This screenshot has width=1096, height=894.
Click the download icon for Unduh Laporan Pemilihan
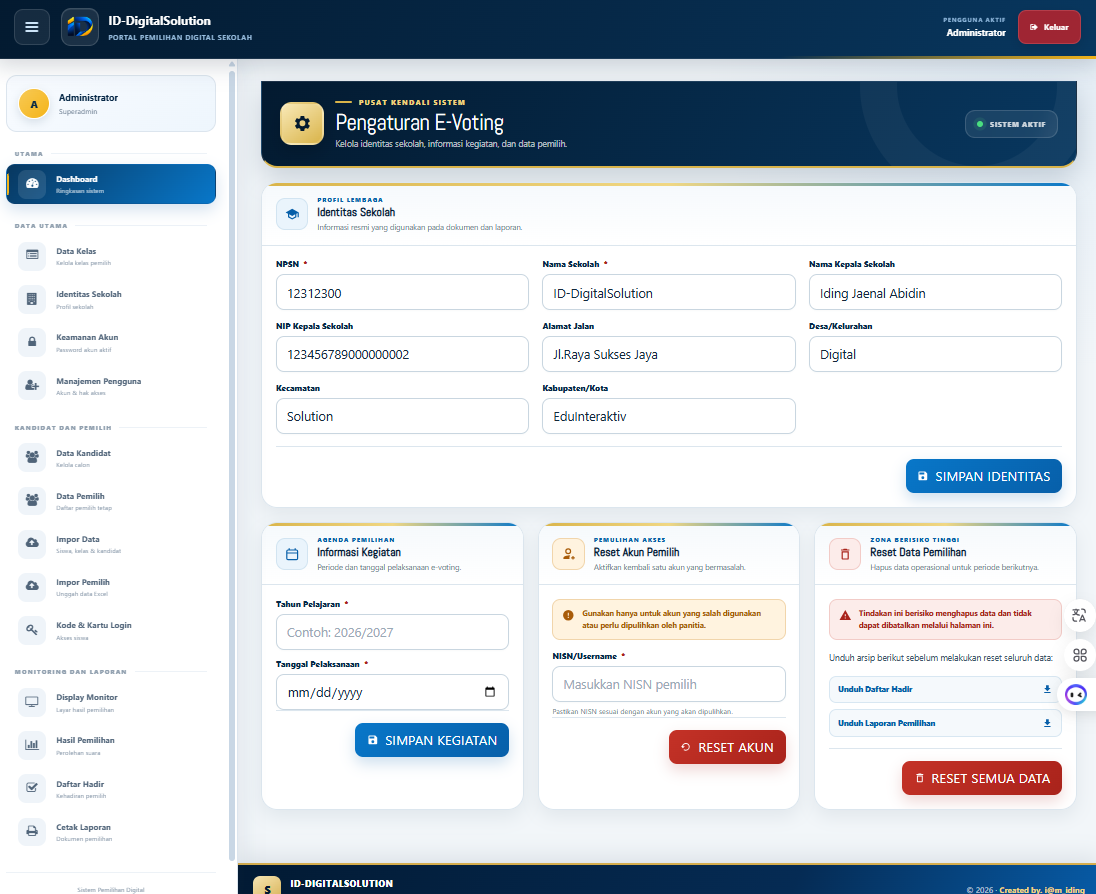(1047, 723)
